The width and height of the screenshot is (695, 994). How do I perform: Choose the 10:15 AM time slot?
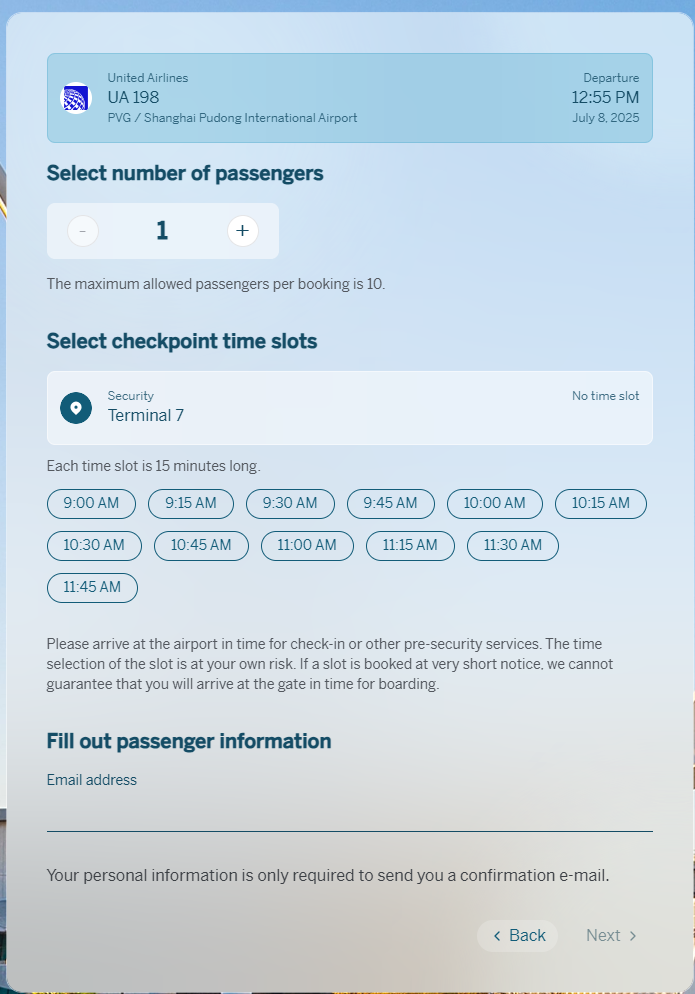(x=601, y=504)
